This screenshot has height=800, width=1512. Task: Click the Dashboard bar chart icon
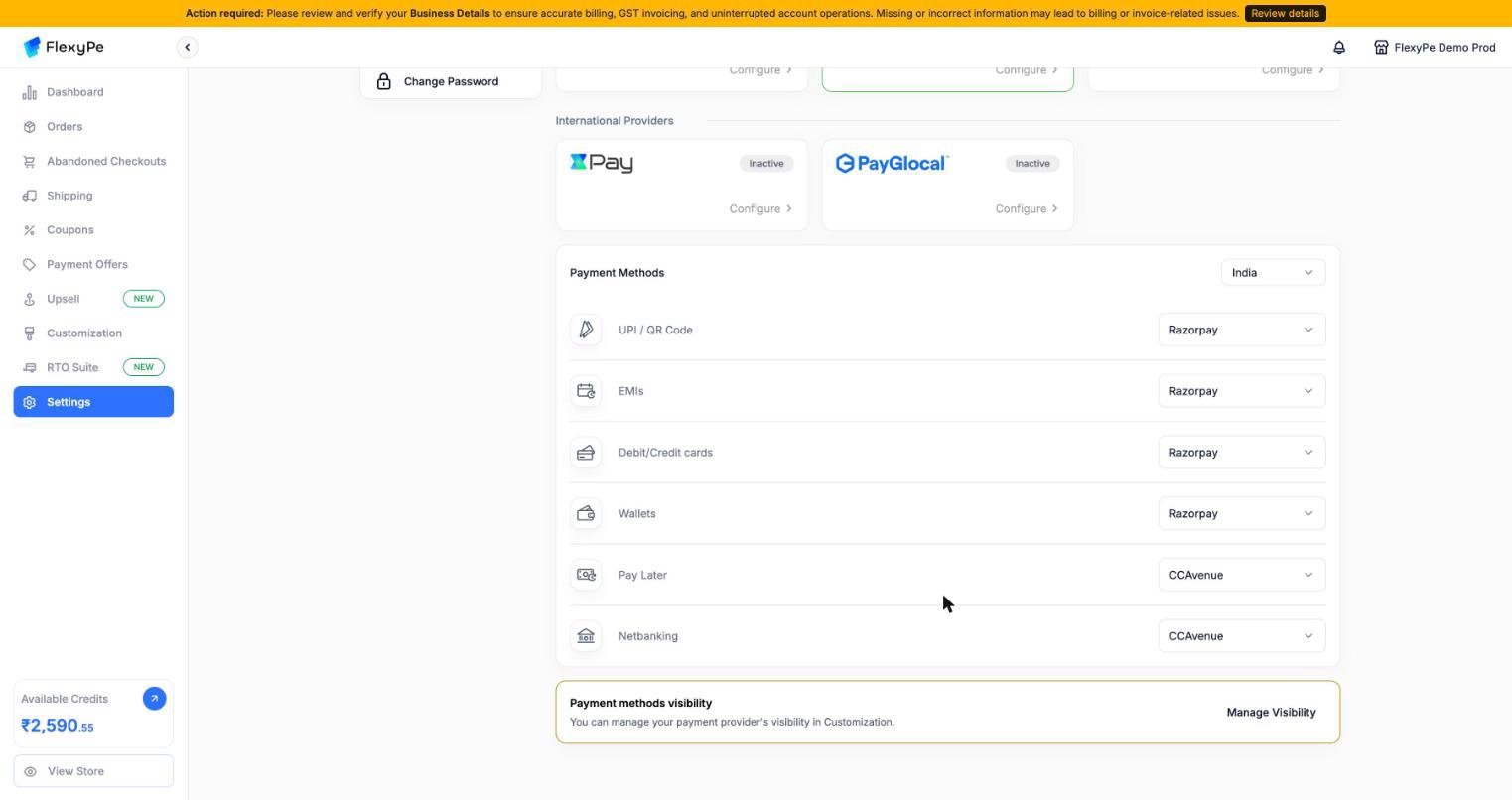30,92
